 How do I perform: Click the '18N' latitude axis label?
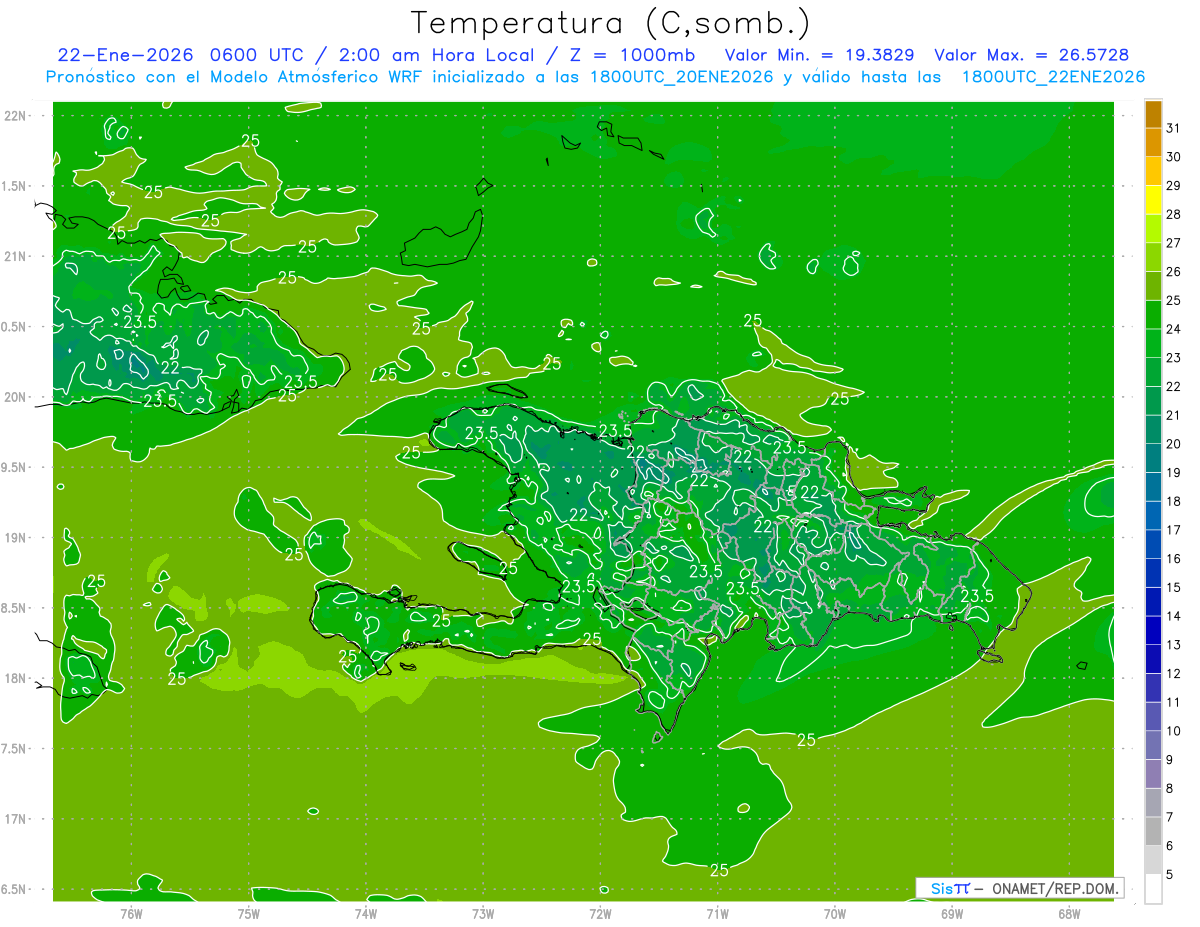coord(15,678)
